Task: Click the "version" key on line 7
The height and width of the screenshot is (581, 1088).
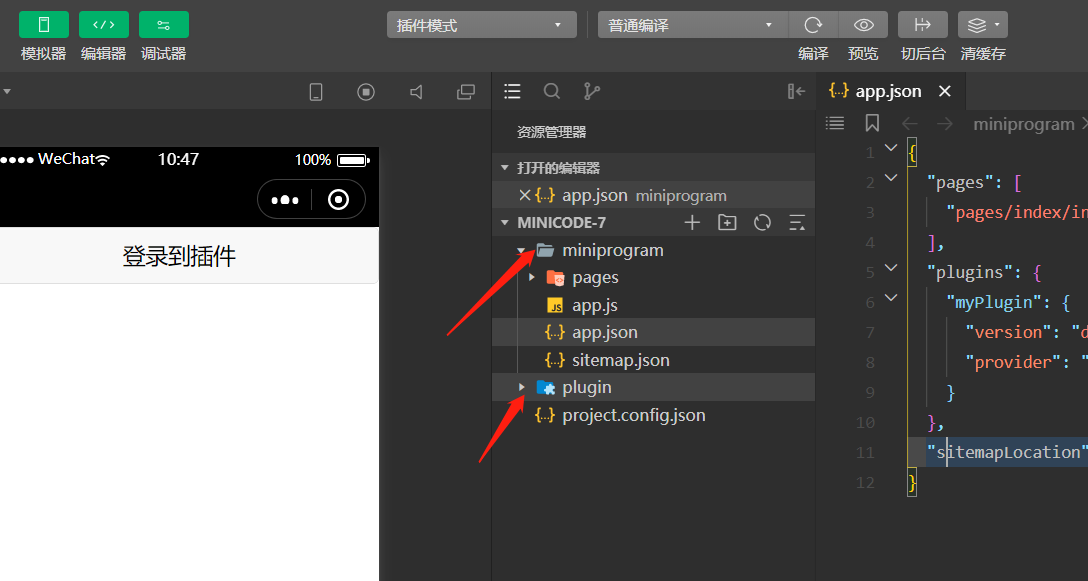Action: 1009,332
